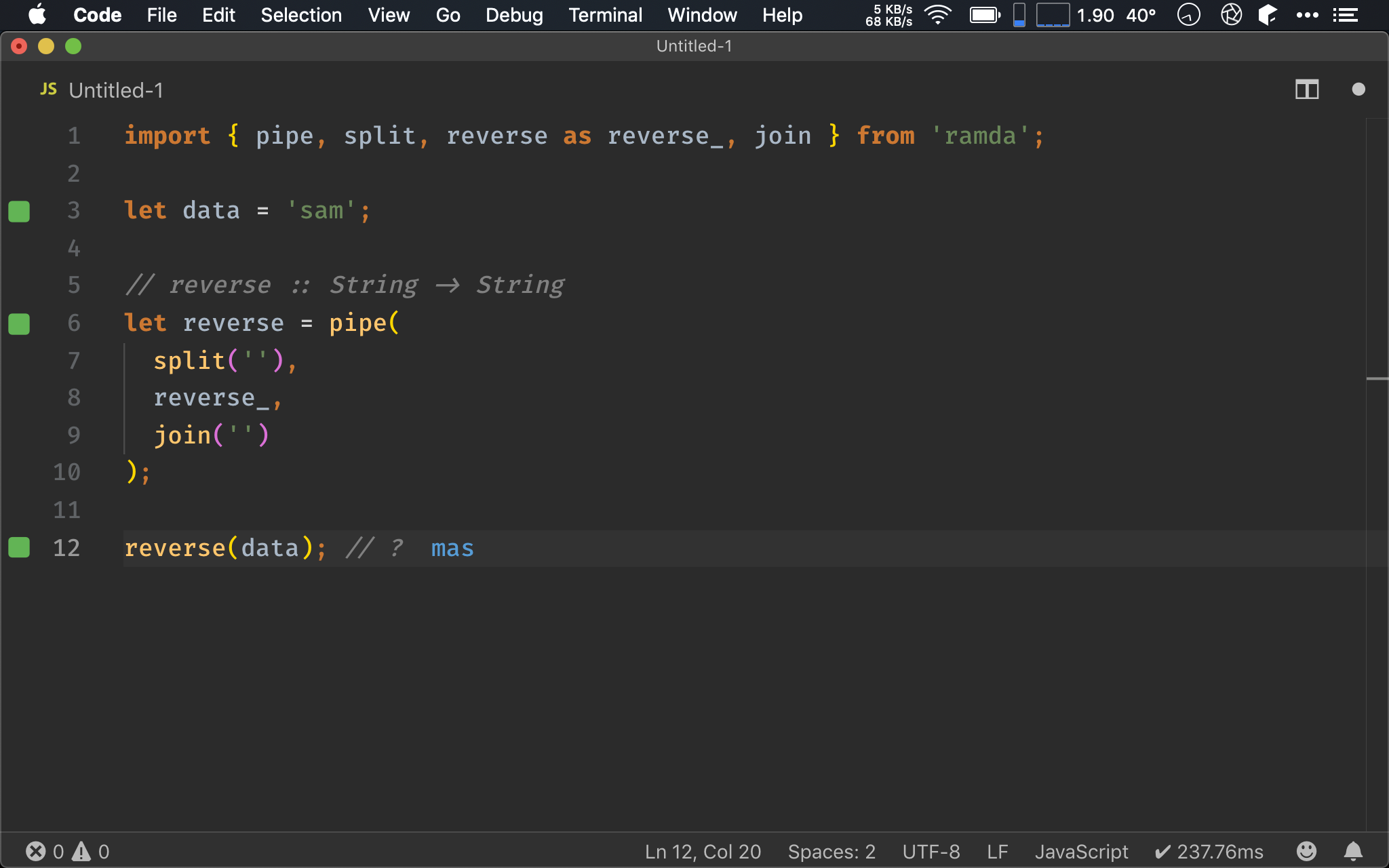Click the pipe( call on line 6
Viewport: 1389px width, 868px height.
tap(364, 323)
